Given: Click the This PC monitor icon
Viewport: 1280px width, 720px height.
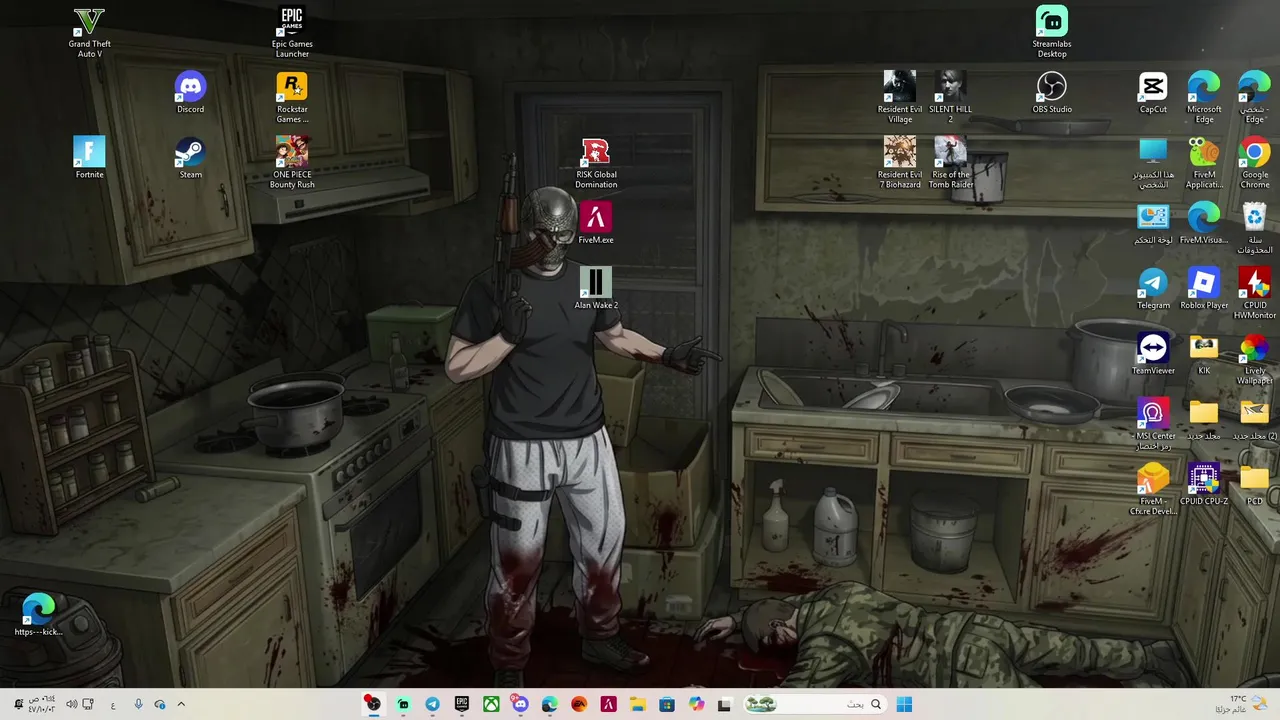Looking at the screenshot, I should point(1153,162).
